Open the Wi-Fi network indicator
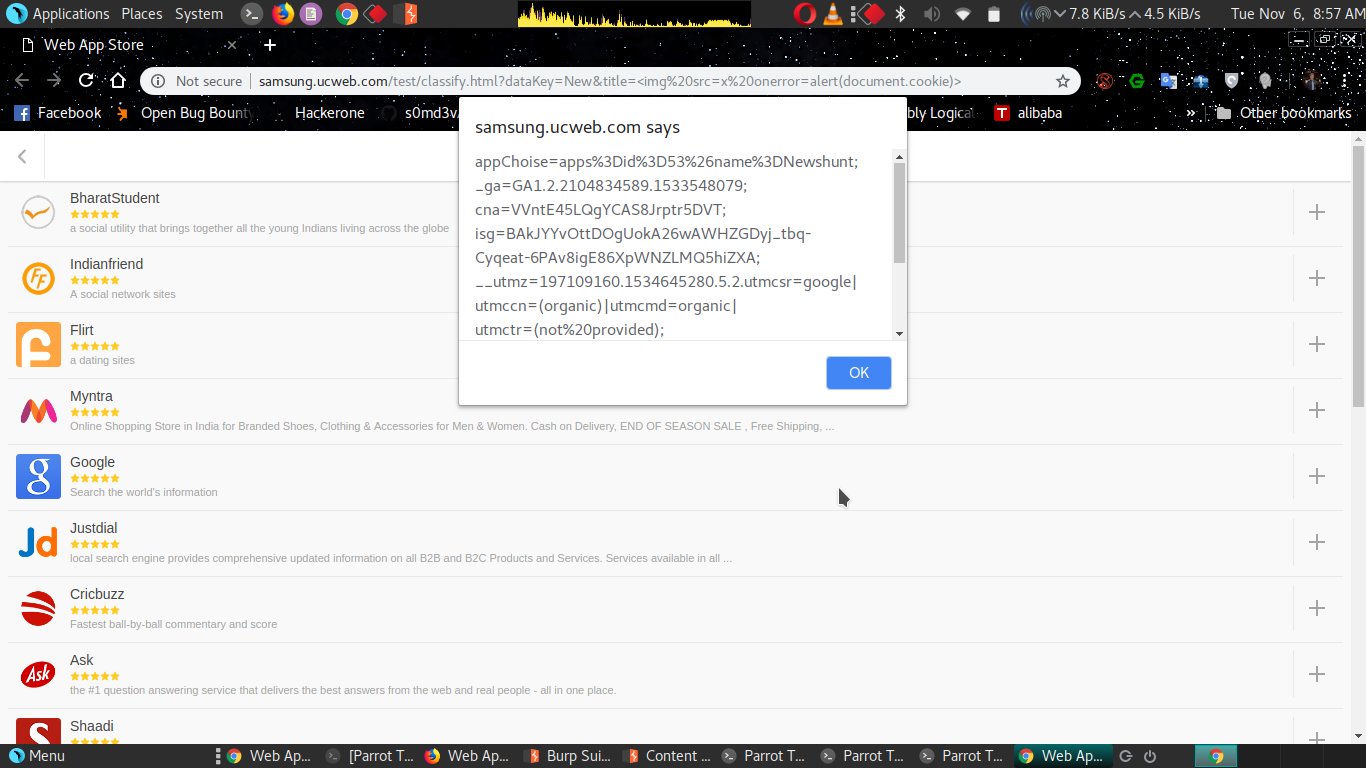The image size is (1366, 768). coord(962,14)
